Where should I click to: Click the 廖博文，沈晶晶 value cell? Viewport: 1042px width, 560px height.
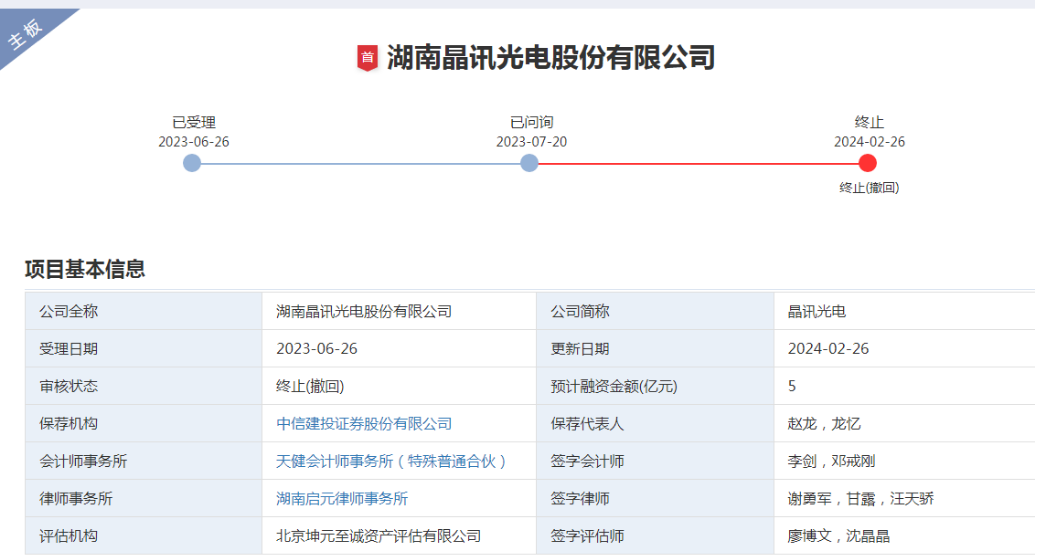click(x=904, y=536)
